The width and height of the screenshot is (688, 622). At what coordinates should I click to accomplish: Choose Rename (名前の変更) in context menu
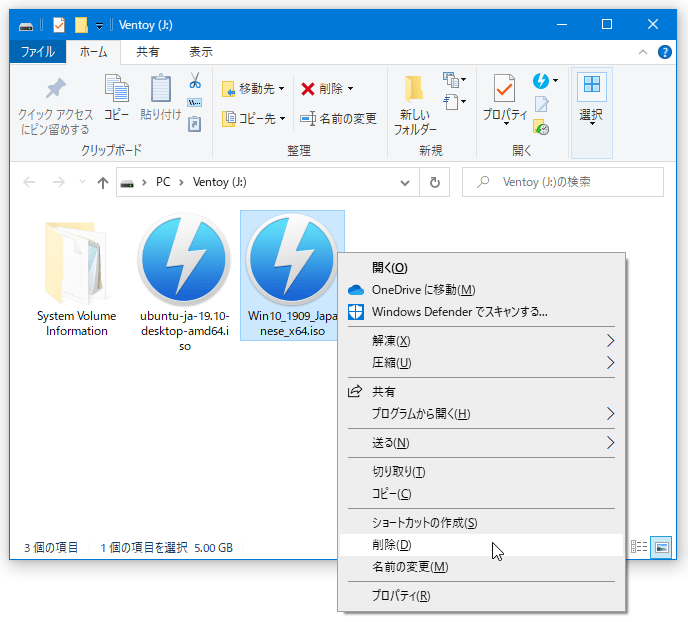coord(481,567)
